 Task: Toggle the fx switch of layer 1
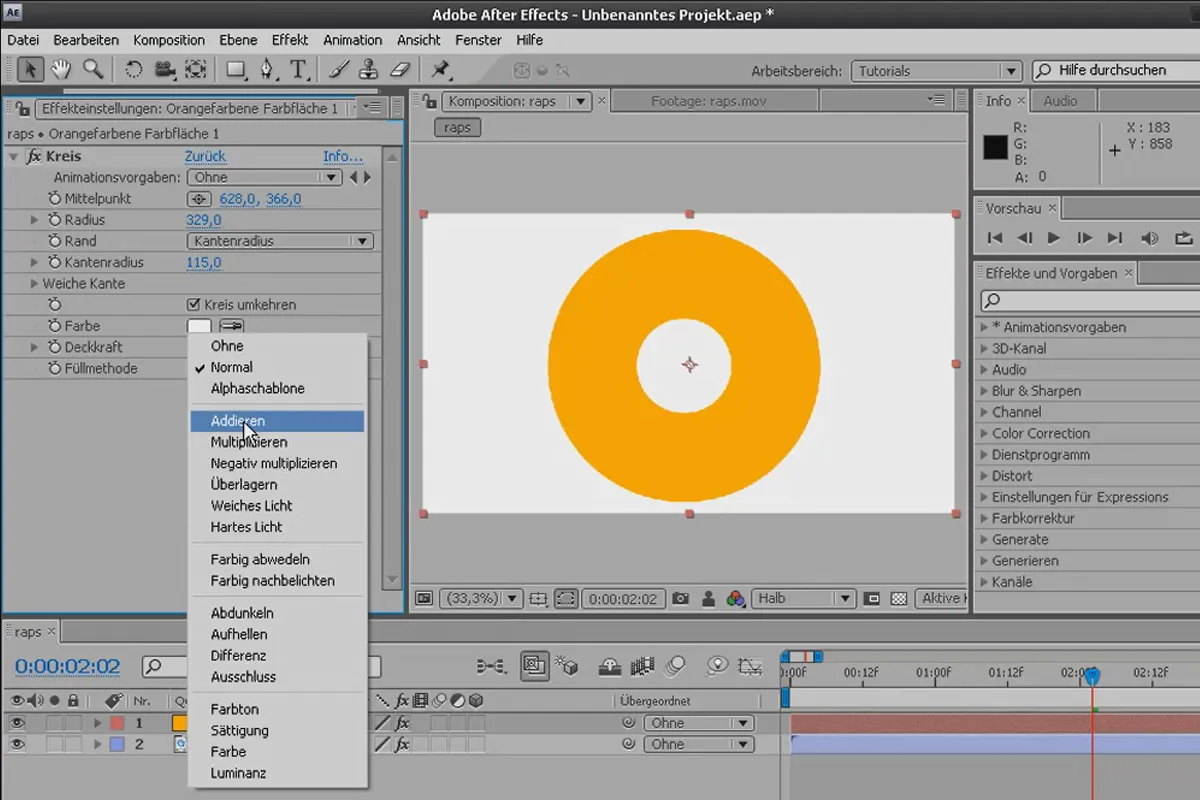pos(402,723)
